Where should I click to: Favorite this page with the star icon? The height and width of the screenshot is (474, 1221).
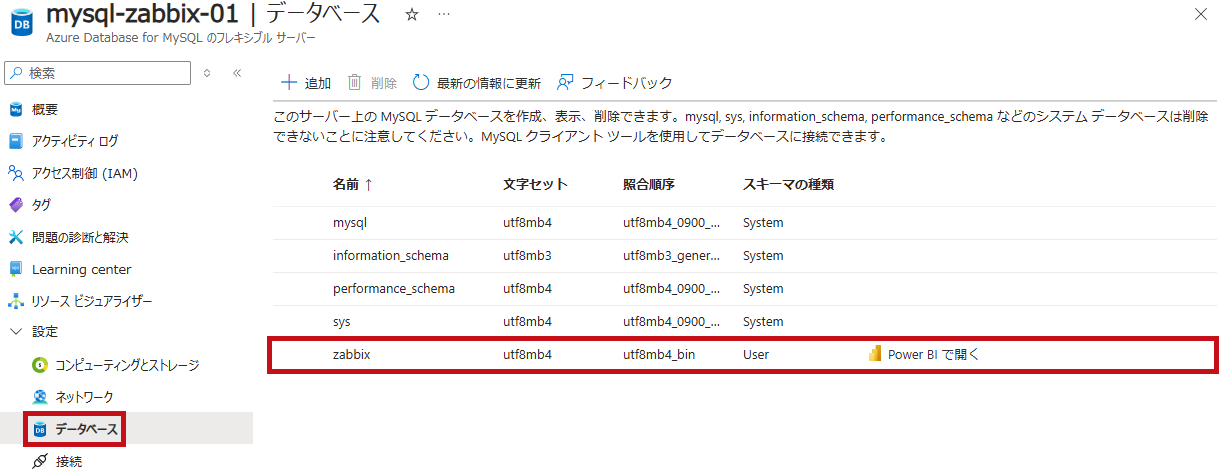tap(411, 15)
